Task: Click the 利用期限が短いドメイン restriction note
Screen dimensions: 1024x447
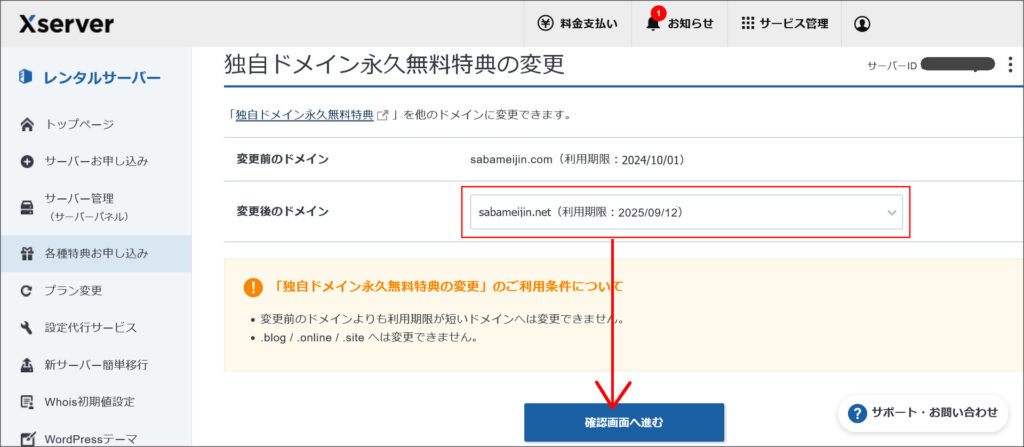Action: click(x=443, y=320)
